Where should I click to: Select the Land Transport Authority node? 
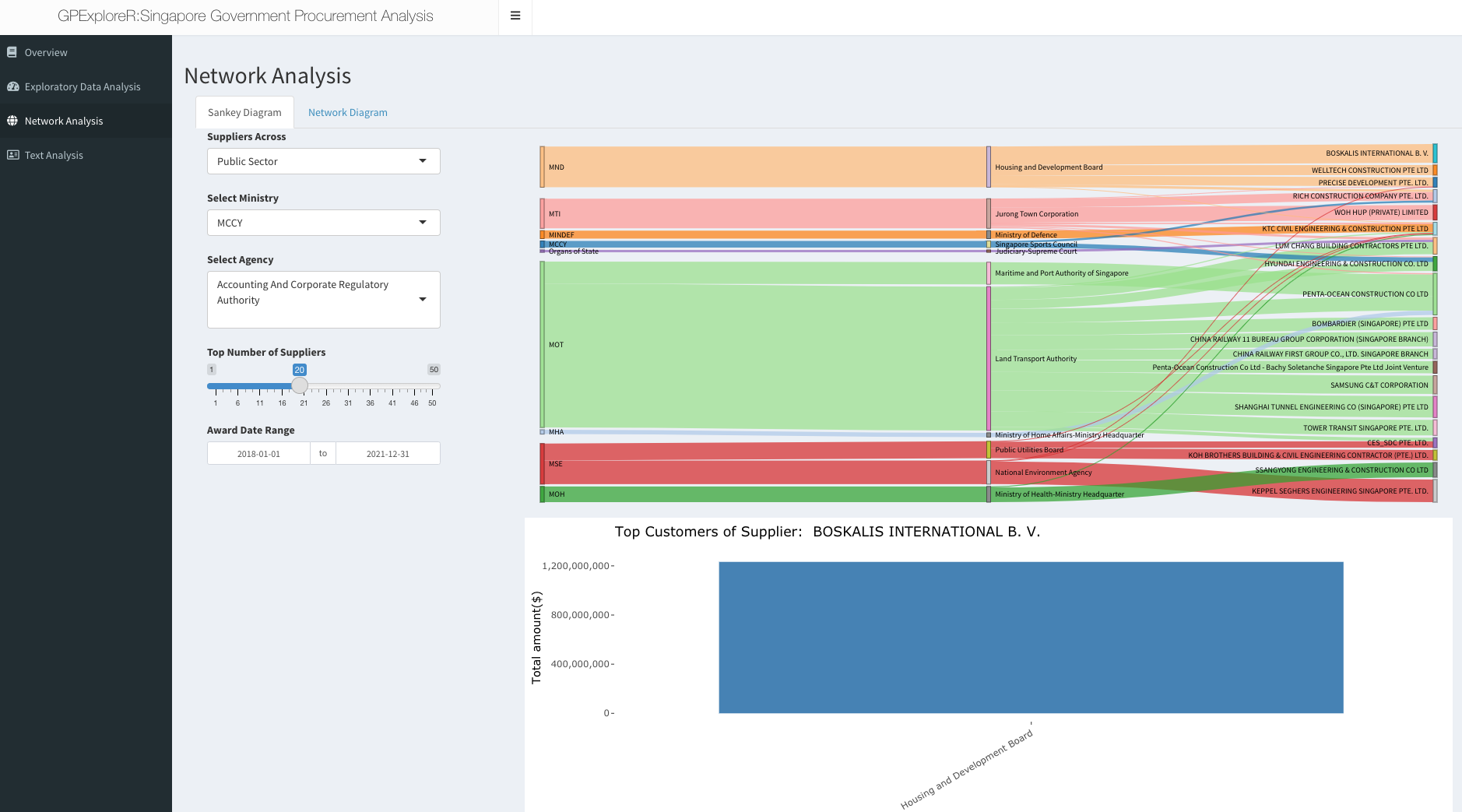pos(989,358)
